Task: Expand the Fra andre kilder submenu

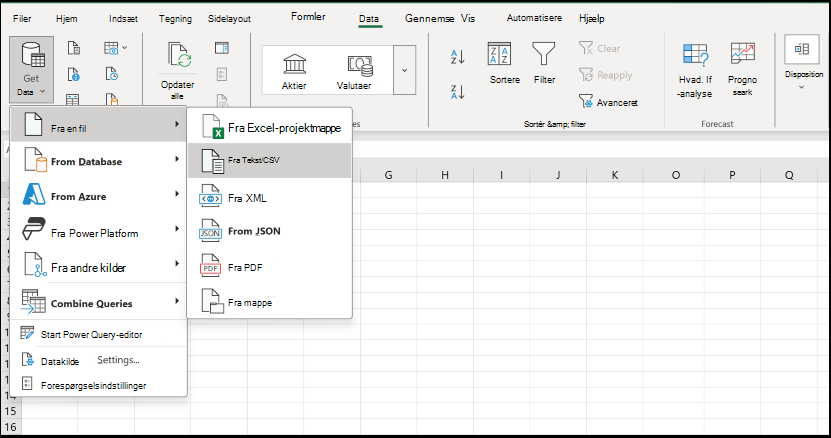Action: pos(100,266)
